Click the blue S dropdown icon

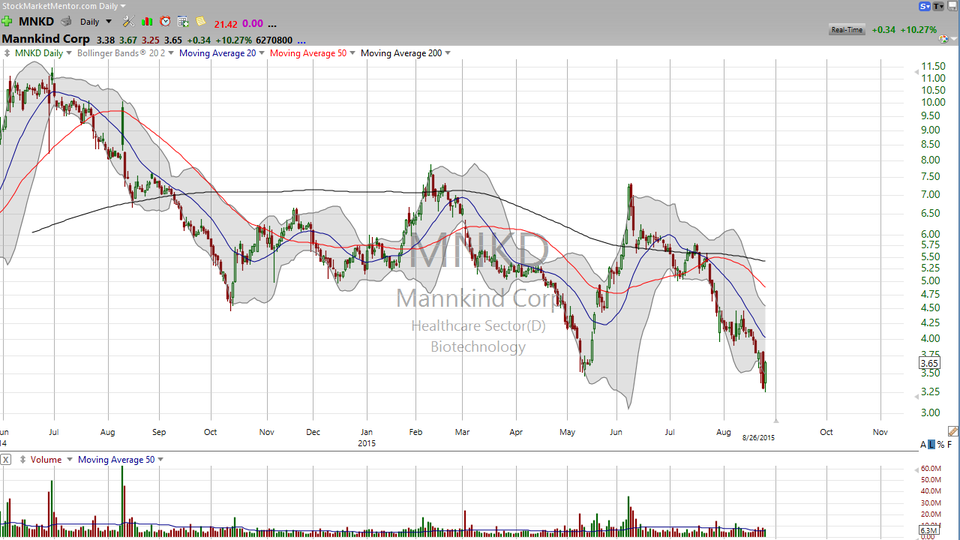click(924, 6)
